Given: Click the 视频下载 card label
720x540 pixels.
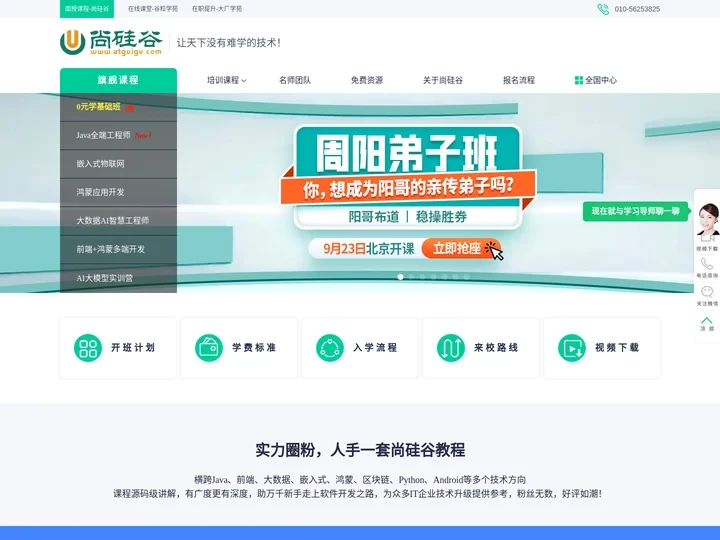Looking at the screenshot, I should coord(617,348).
